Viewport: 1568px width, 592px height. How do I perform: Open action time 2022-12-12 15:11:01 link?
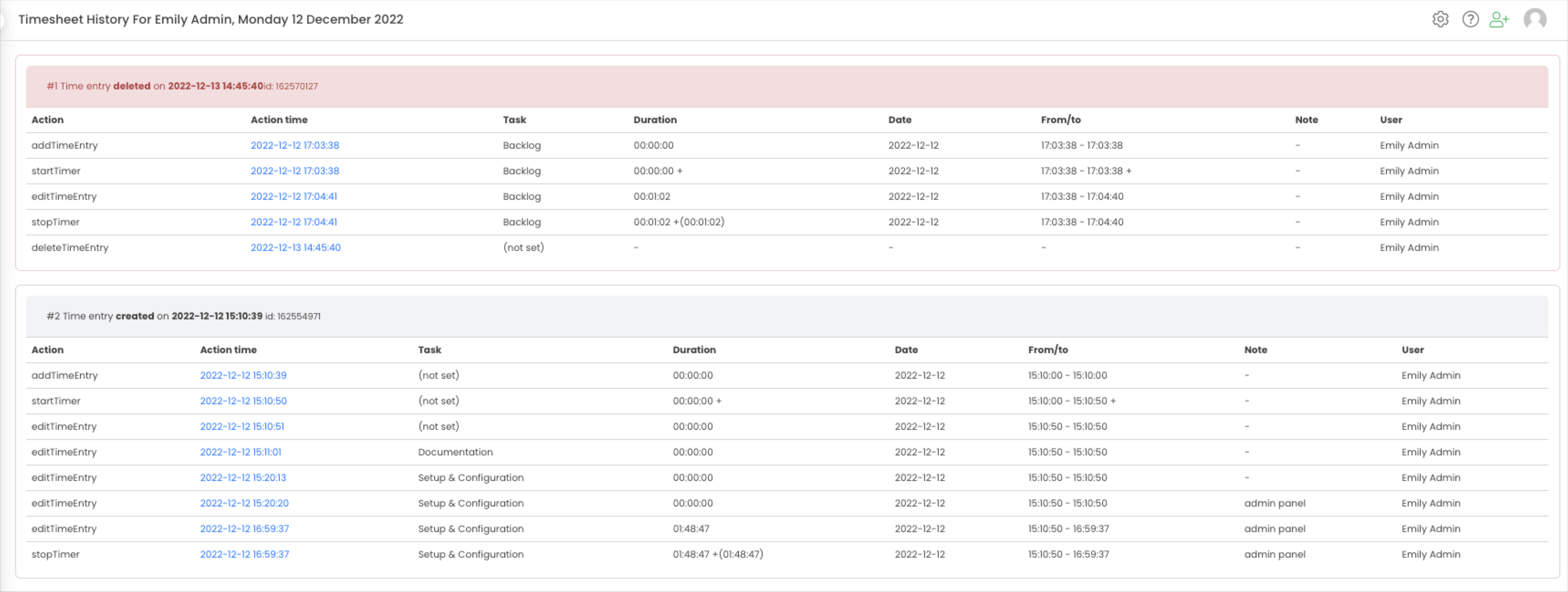click(240, 452)
